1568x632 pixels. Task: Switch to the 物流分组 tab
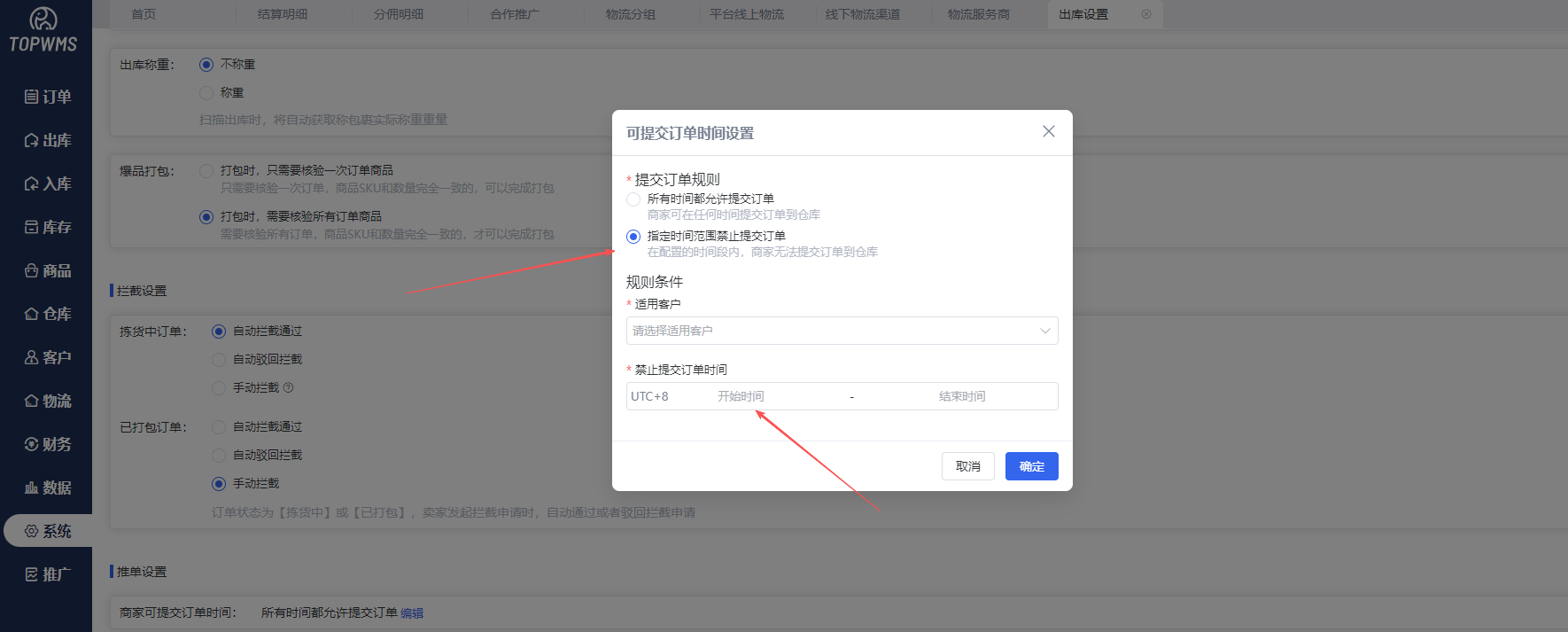coord(631,14)
